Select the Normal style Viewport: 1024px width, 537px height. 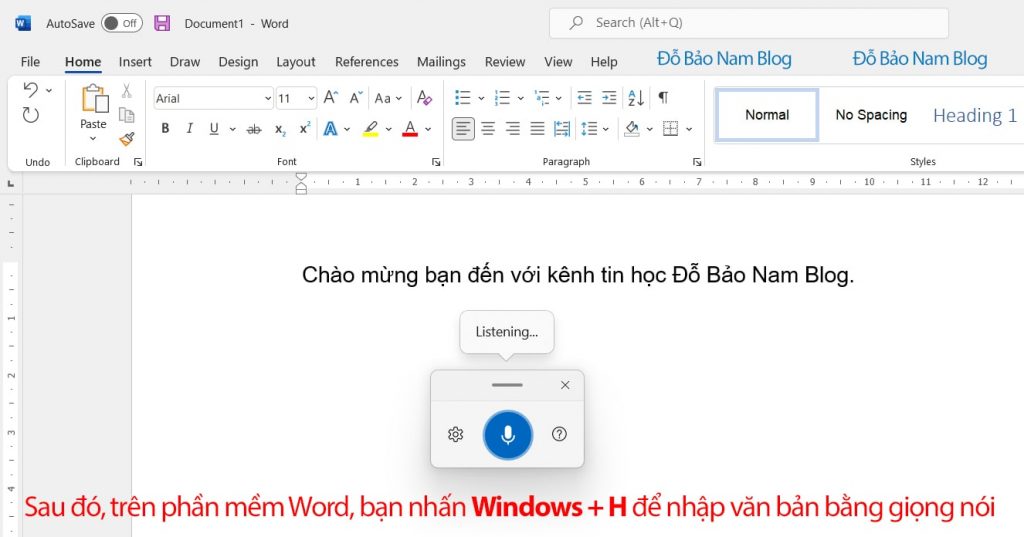[x=767, y=115]
